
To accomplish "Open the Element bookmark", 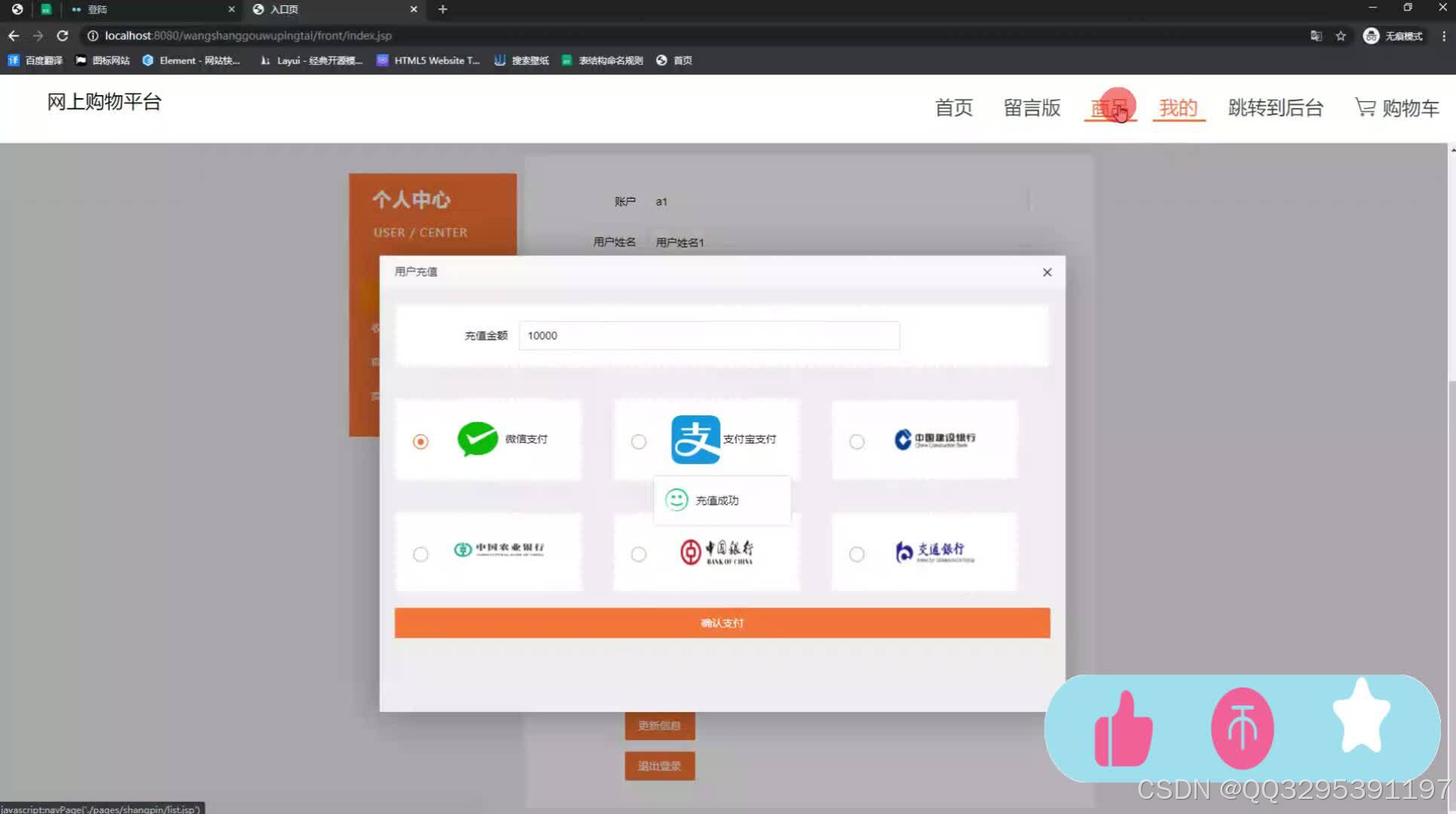I will pos(191,60).
